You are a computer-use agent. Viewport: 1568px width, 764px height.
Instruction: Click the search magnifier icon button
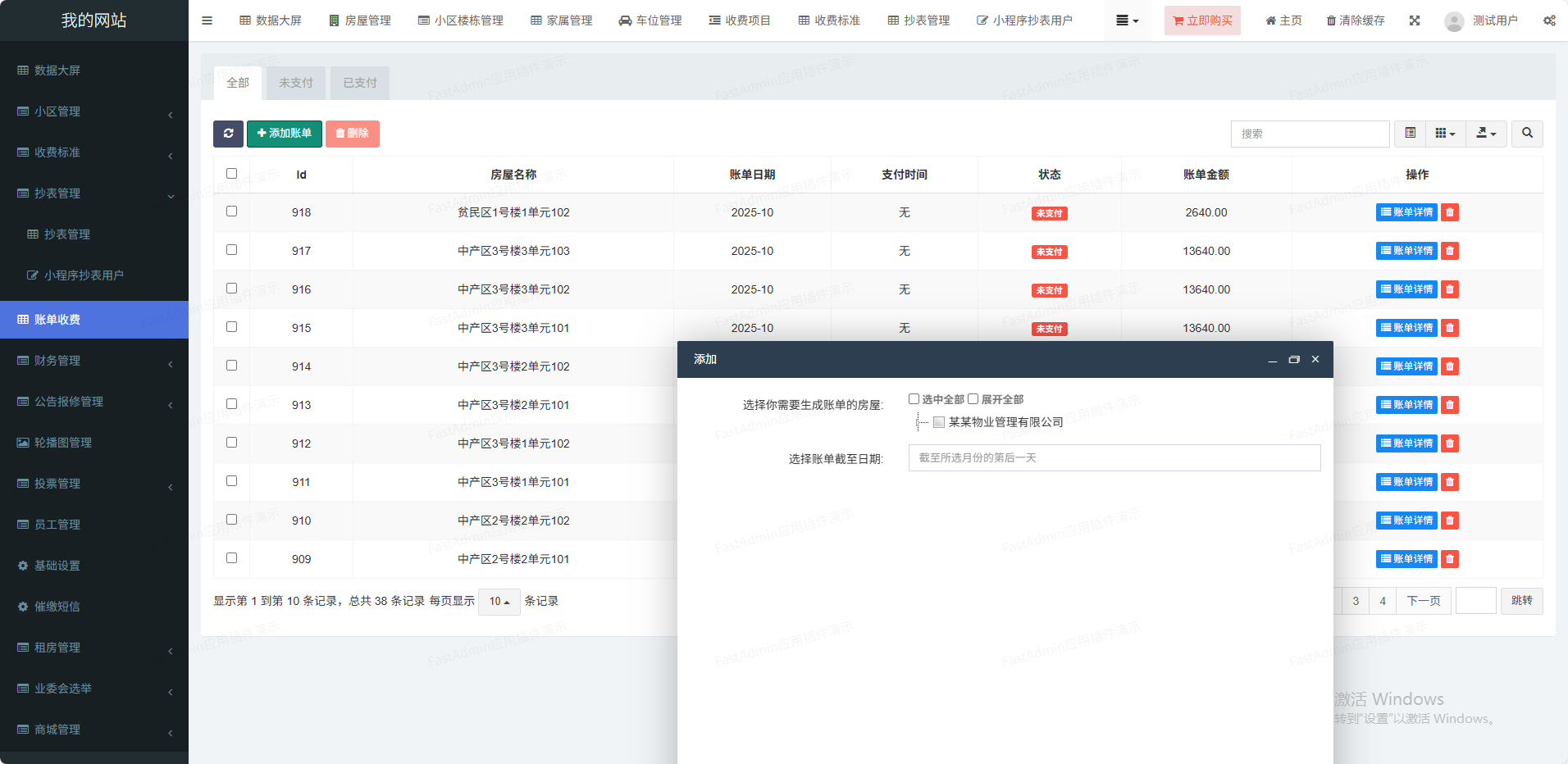[1527, 134]
